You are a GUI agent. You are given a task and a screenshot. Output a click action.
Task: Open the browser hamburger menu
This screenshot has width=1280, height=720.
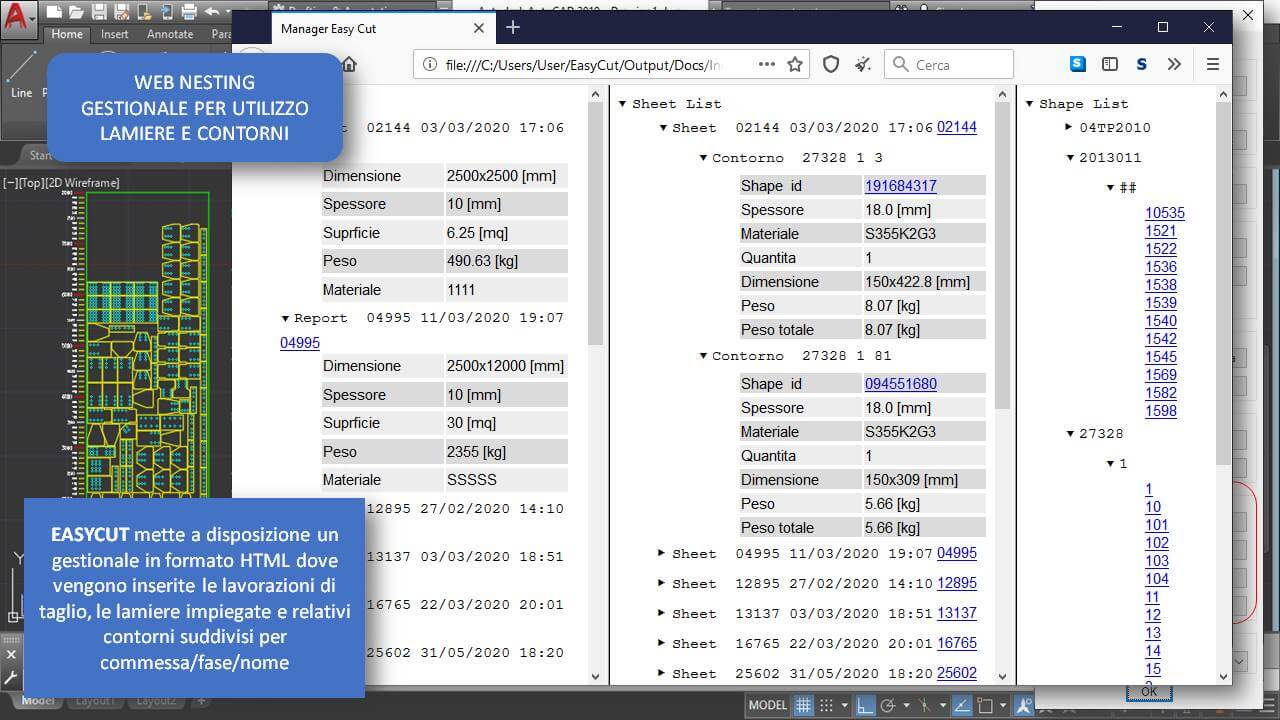[x=1213, y=64]
